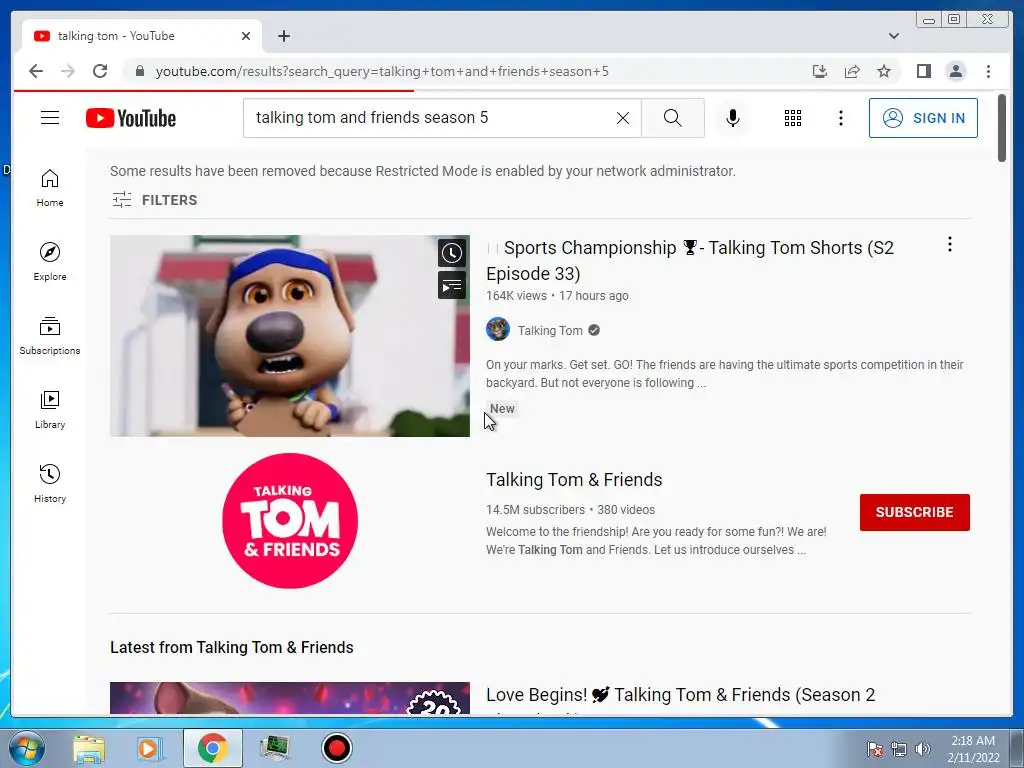Start voice search with microphone icon
The height and width of the screenshot is (768, 1024).
point(733,118)
